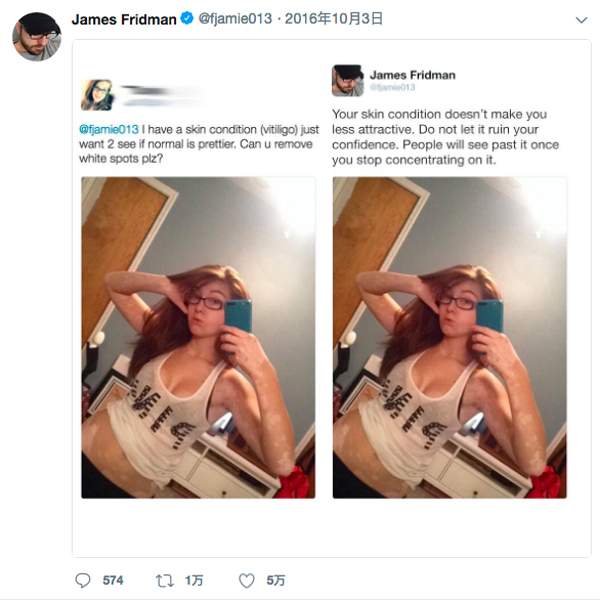Click the 5万 likes count

[276, 580]
